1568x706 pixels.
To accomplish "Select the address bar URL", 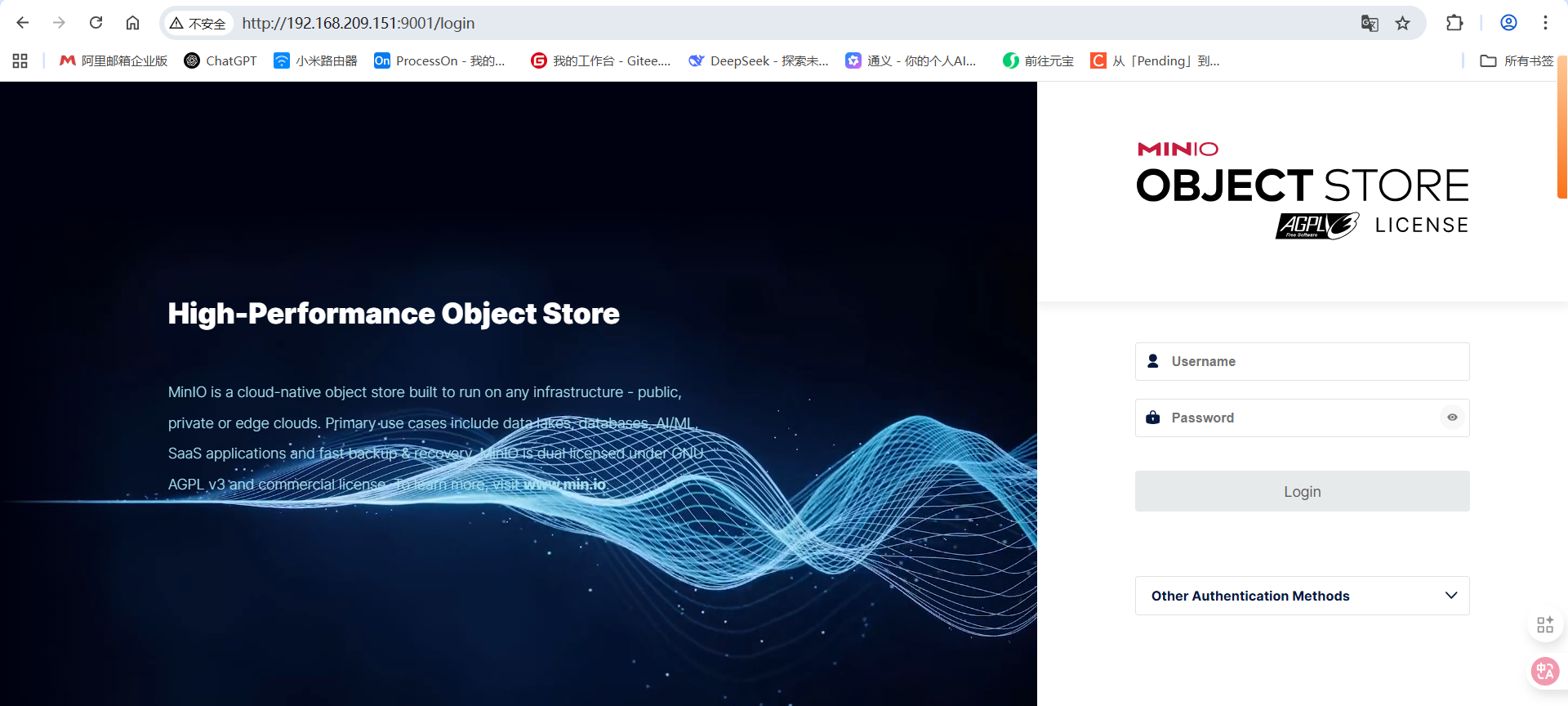I will (358, 24).
